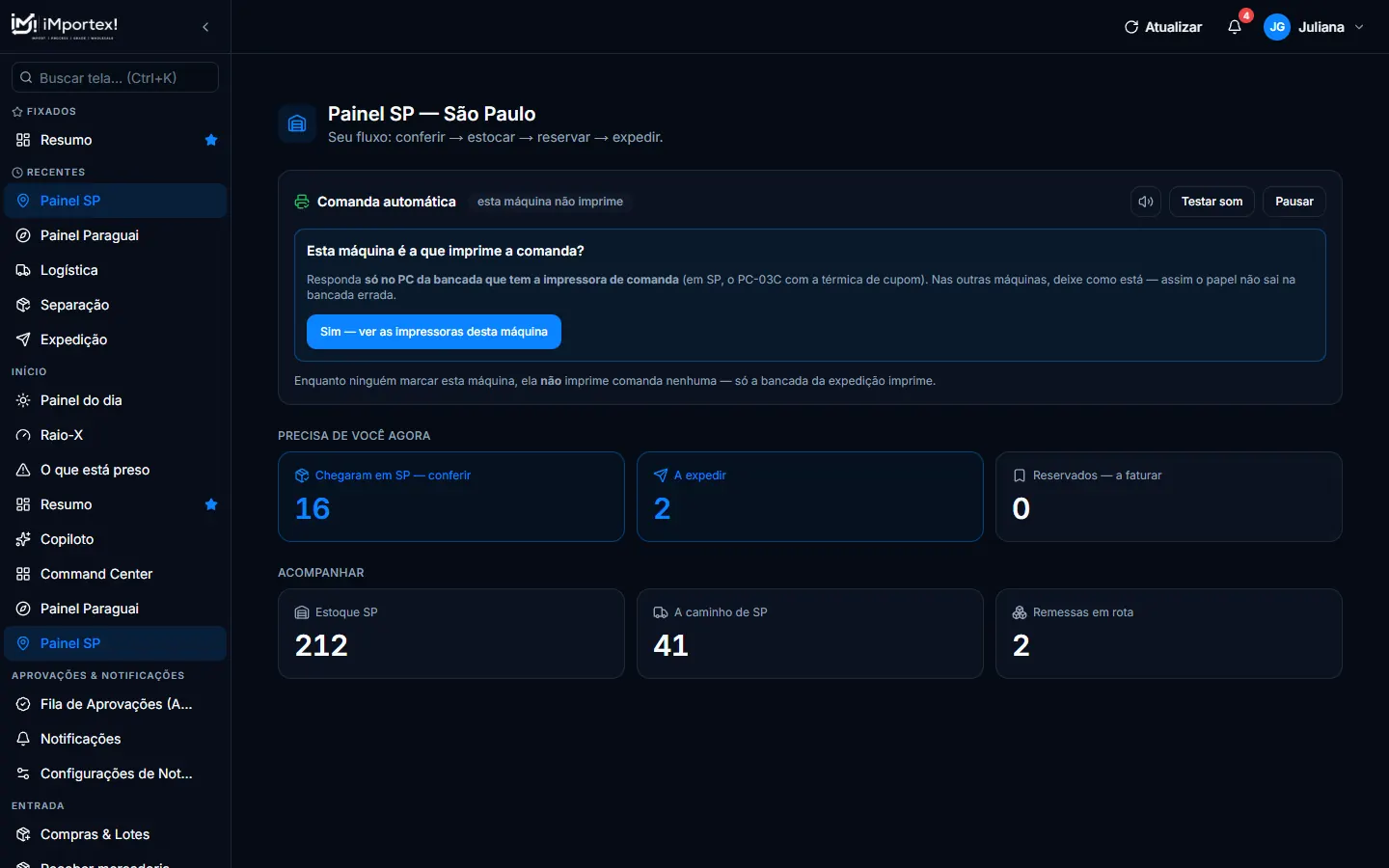Pause the automatic comanda
Image resolution: width=1389 pixels, height=868 pixels.
1294,202
